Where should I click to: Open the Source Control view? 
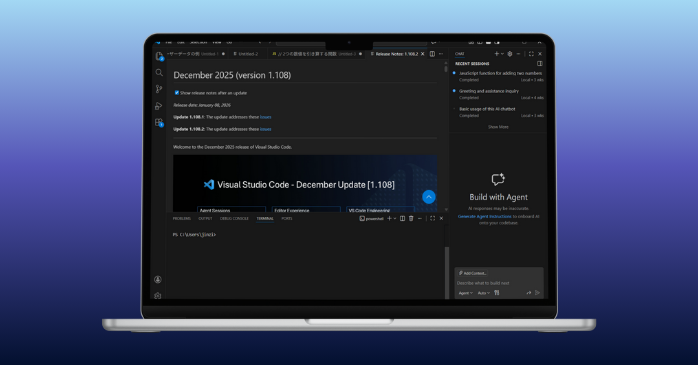pos(159,89)
